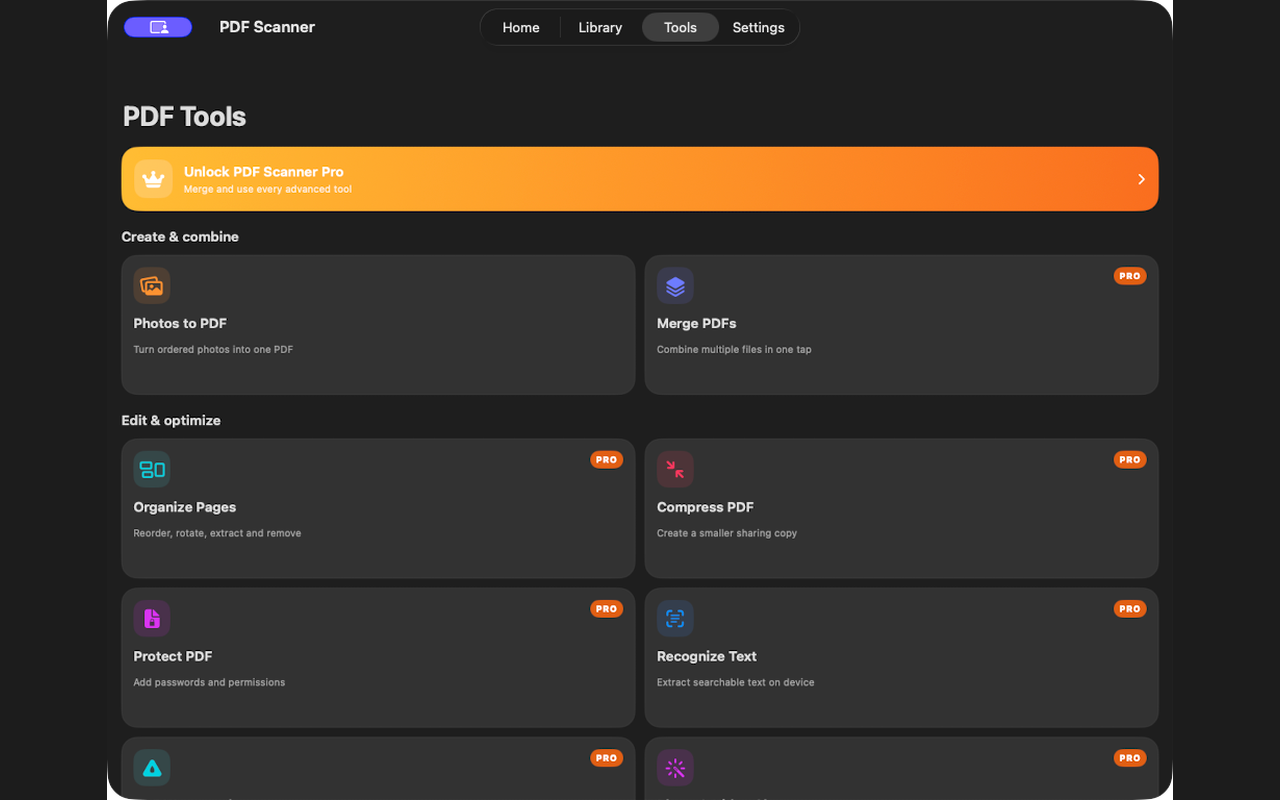1280x800 pixels.
Task: Click 'Reorder, rotate, extract and remove' text
Action: [217, 534]
